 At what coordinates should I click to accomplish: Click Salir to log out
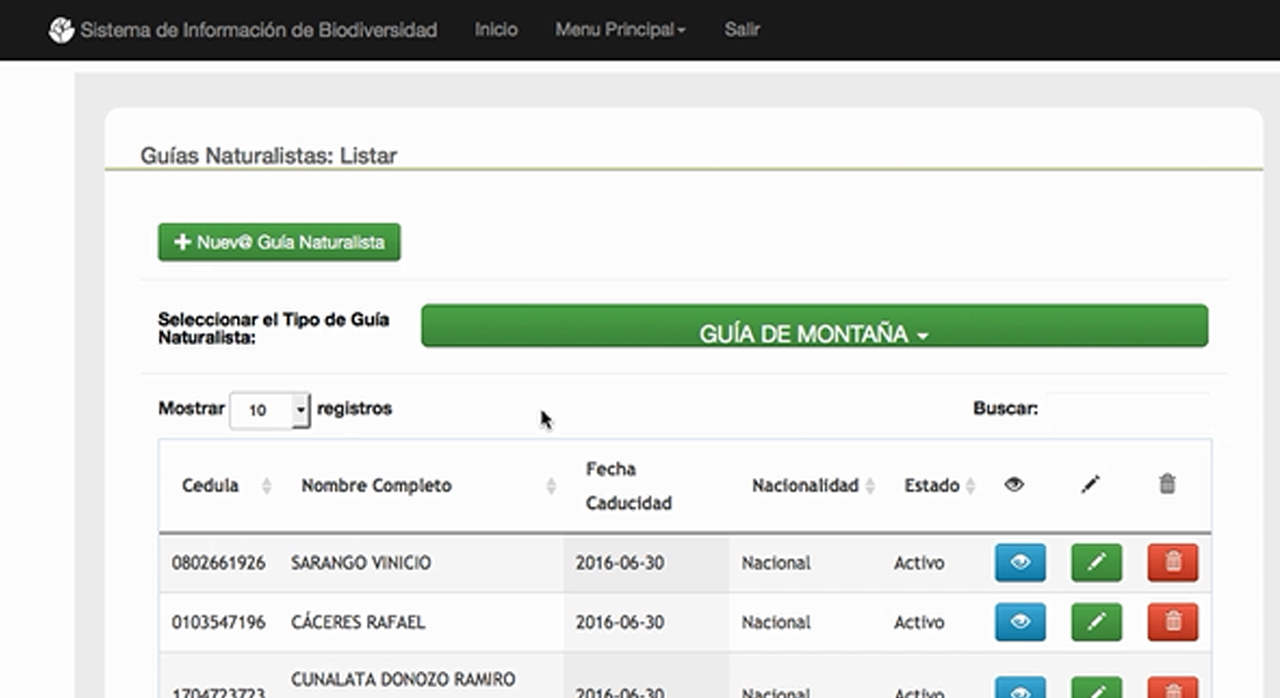[742, 30]
